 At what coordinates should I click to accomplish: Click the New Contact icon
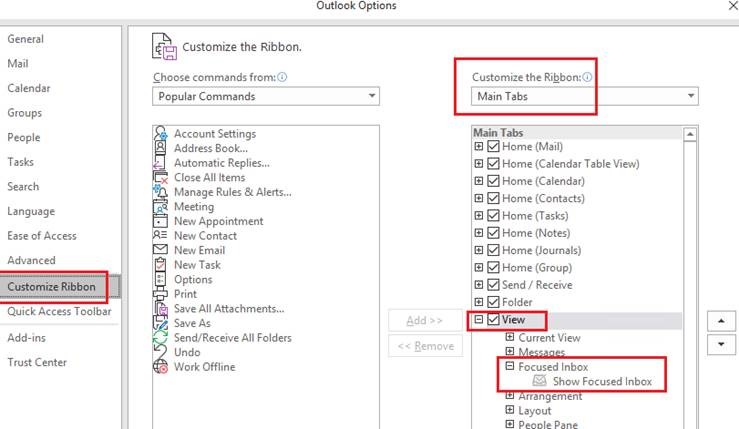click(x=160, y=235)
